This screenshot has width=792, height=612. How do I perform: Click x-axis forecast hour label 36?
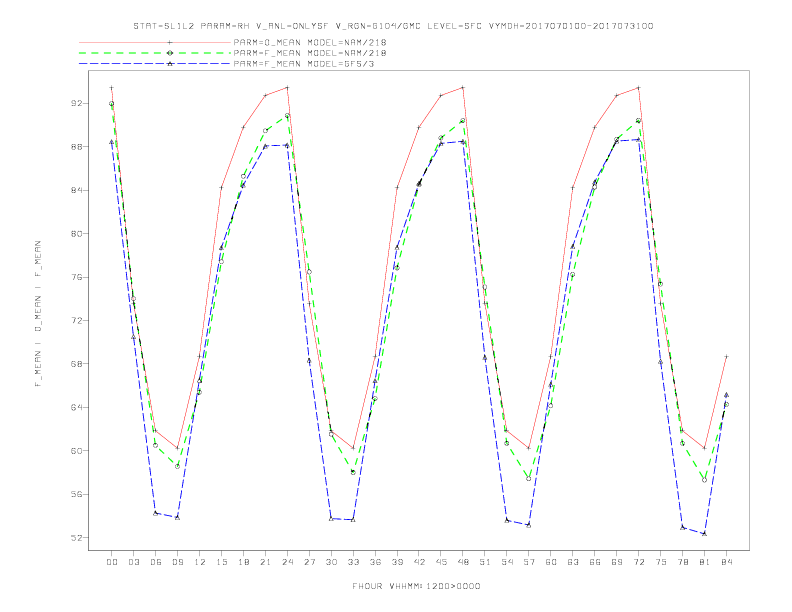point(375,562)
